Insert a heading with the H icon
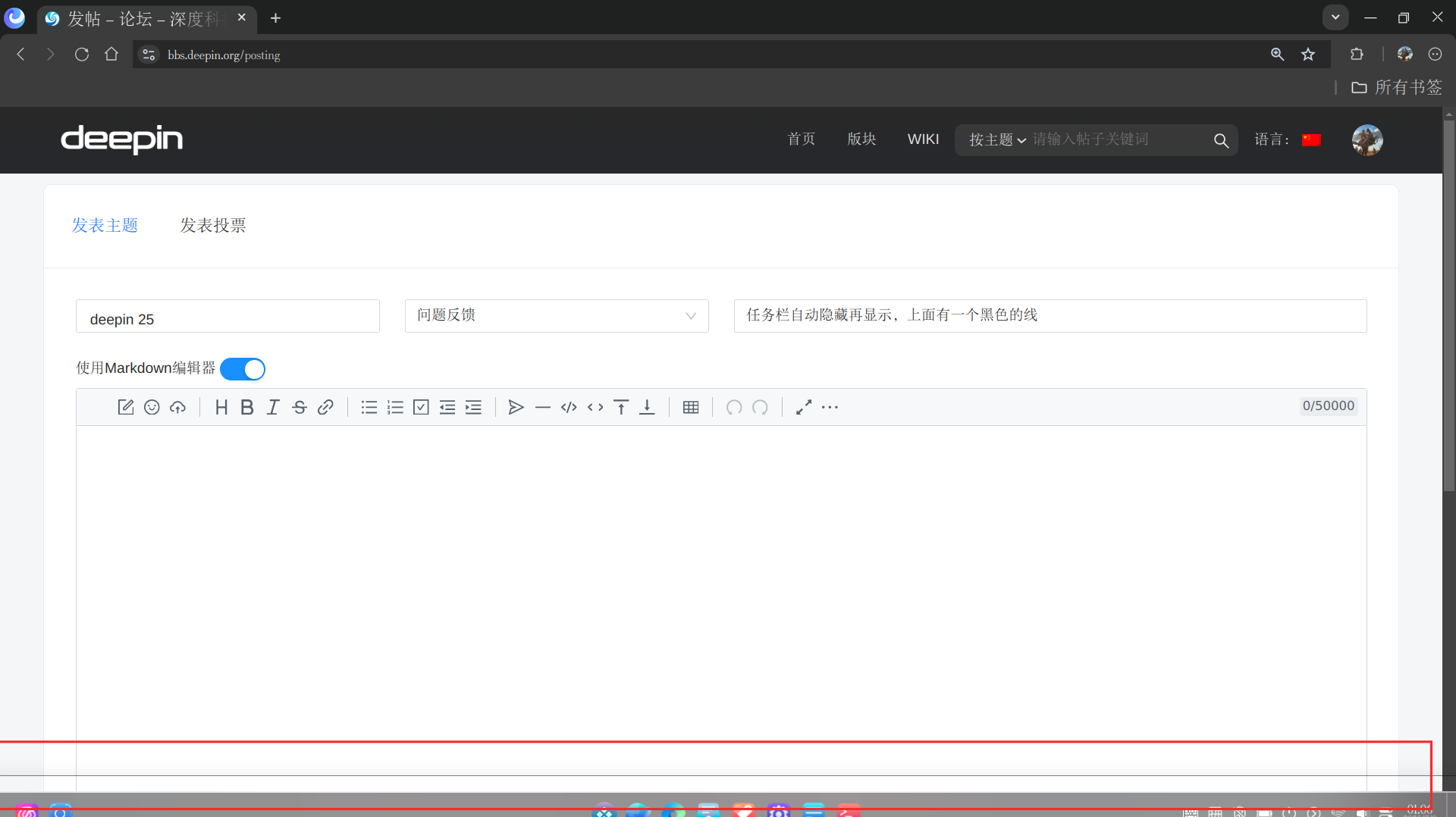Screen dimensions: 1456x817 point(221,407)
